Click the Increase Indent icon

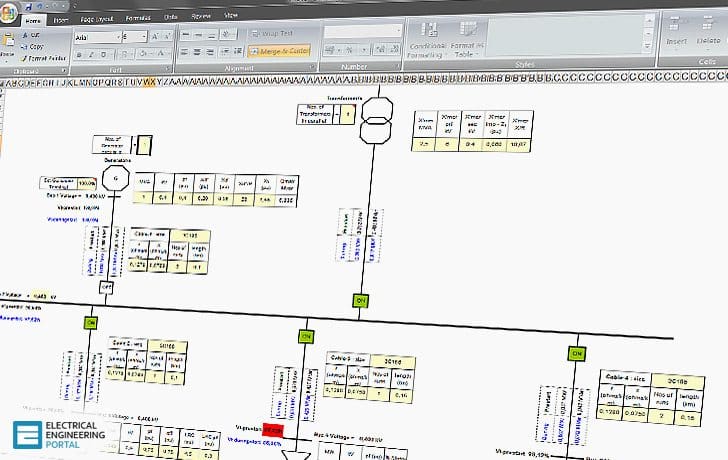point(238,51)
